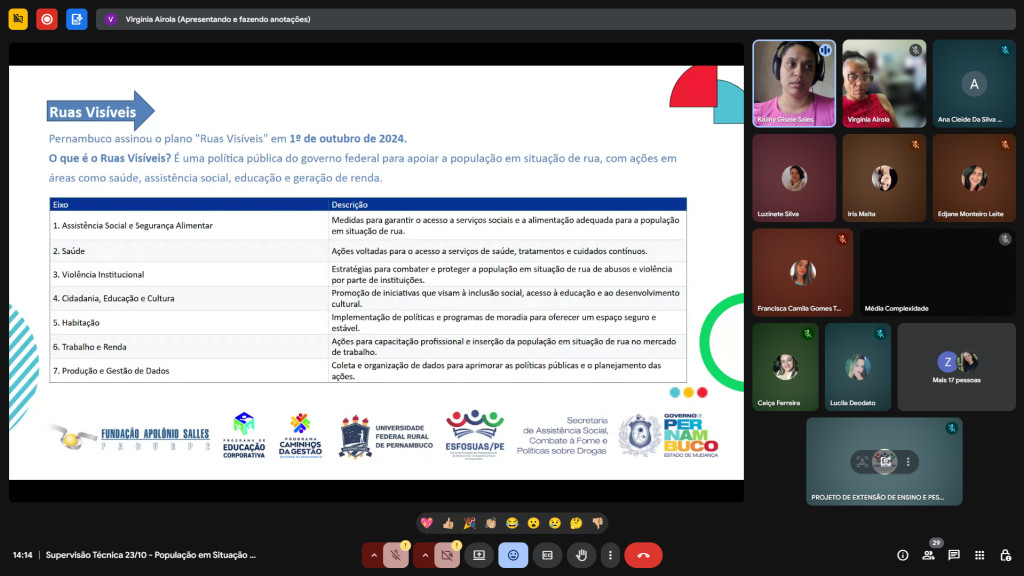Hide the emoji reactions bar
1024x576 pixels.
point(513,555)
